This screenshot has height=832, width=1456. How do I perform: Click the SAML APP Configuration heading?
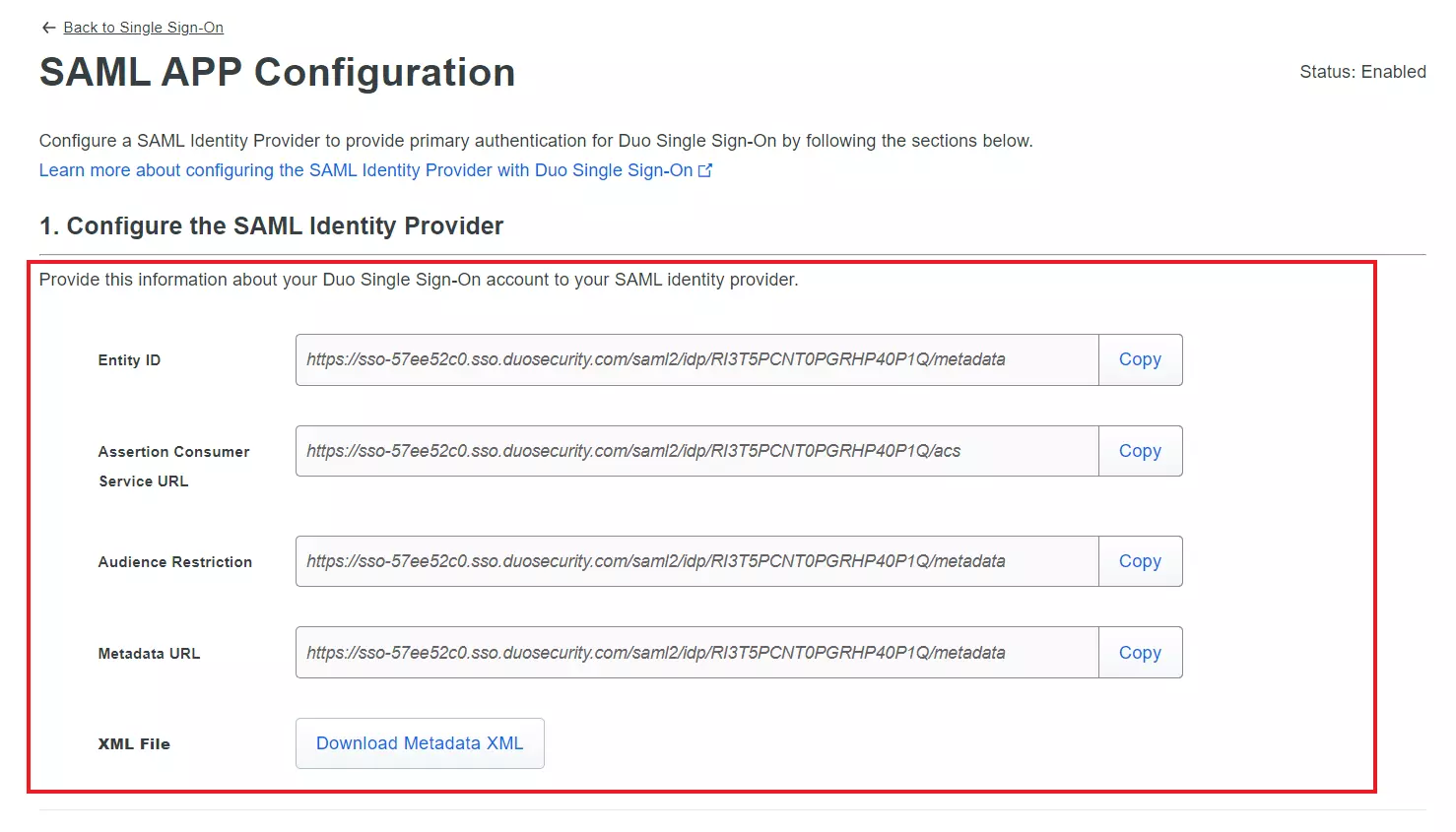(277, 73)
